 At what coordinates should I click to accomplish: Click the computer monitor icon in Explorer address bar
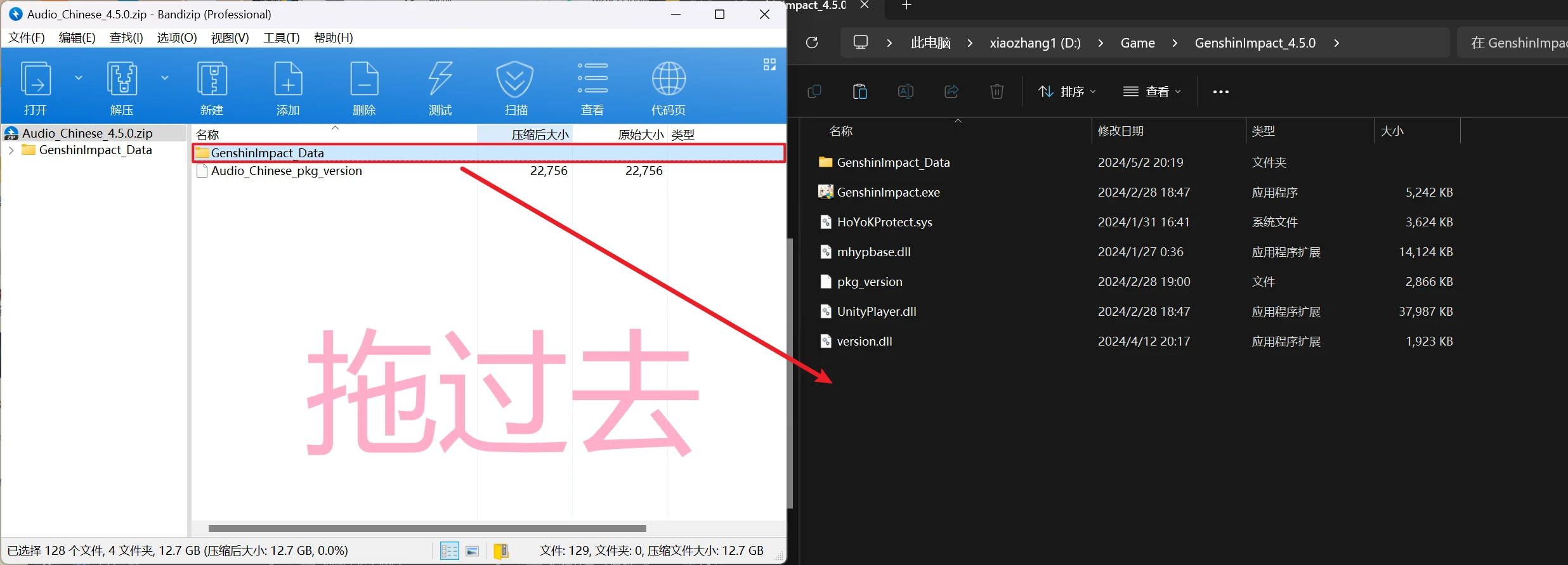point(861,42)
